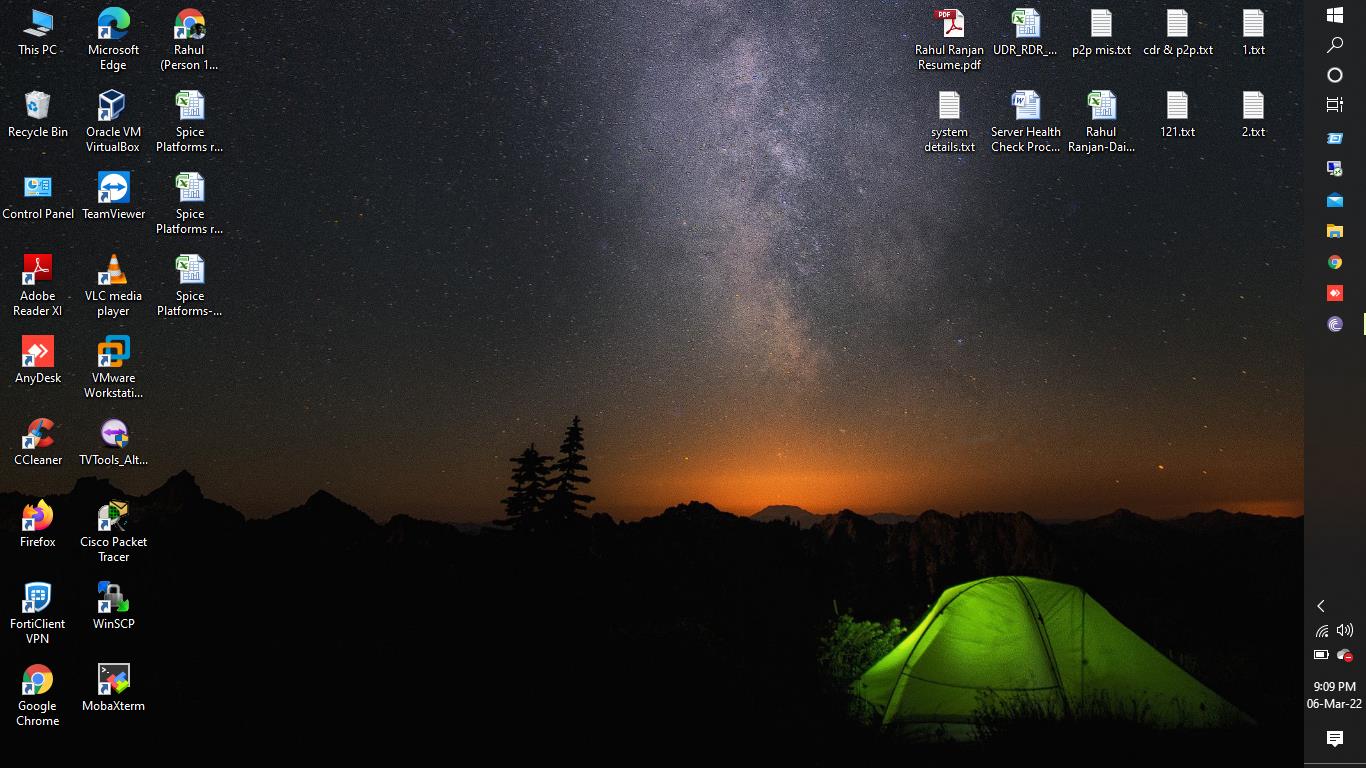Open the Task View button
The image size is (1366, 768).
1334,105
